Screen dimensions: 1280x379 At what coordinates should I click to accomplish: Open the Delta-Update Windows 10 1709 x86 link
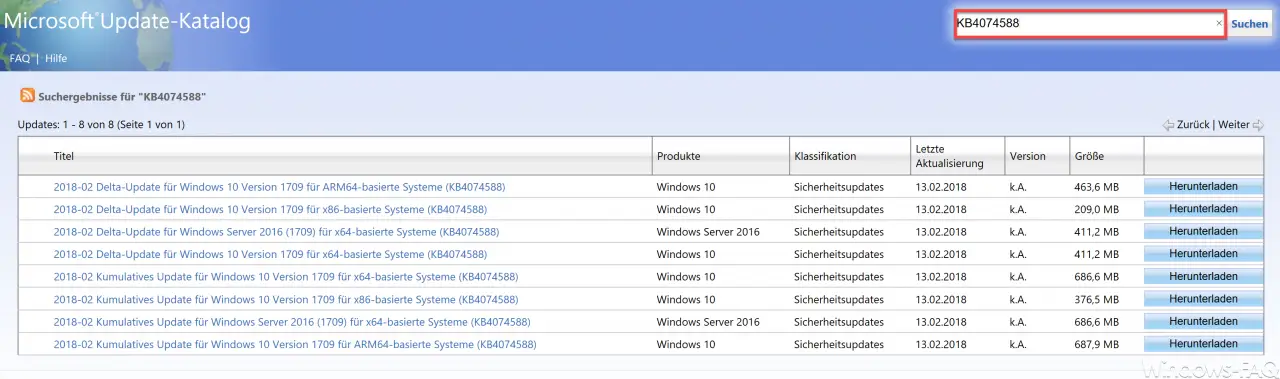coord(270,209)
